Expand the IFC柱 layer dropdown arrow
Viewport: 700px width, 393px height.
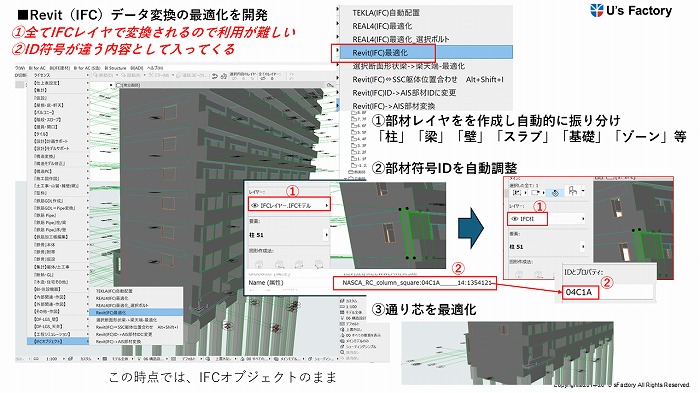[583, 219]
